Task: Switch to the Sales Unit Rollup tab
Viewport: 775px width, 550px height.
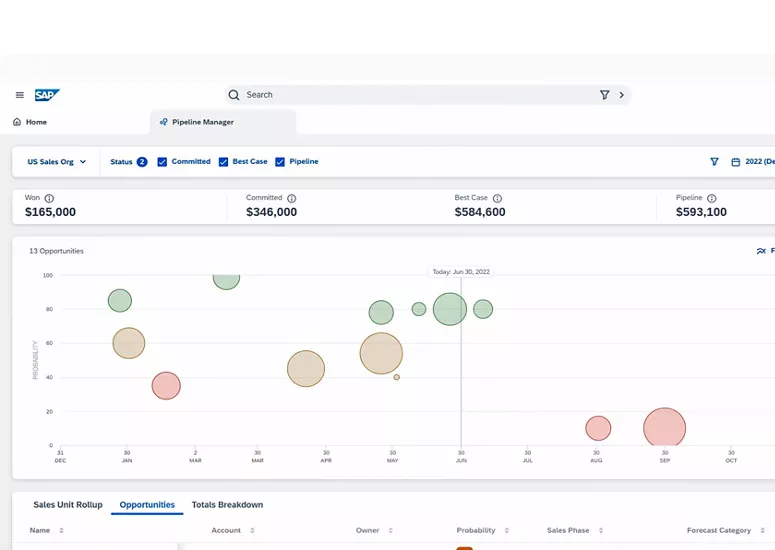Action: [x=68, y=505]
